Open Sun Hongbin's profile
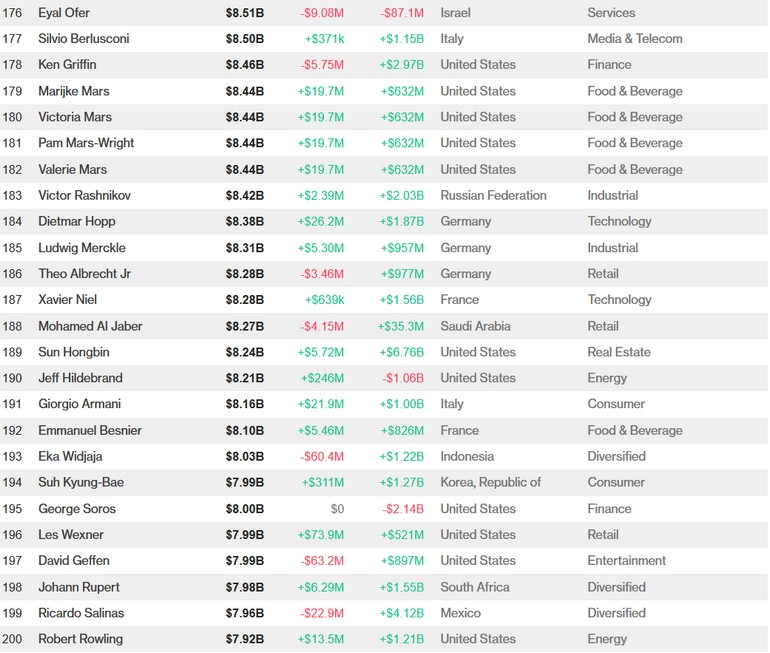770x653 pixels. [x=74, y=352]
